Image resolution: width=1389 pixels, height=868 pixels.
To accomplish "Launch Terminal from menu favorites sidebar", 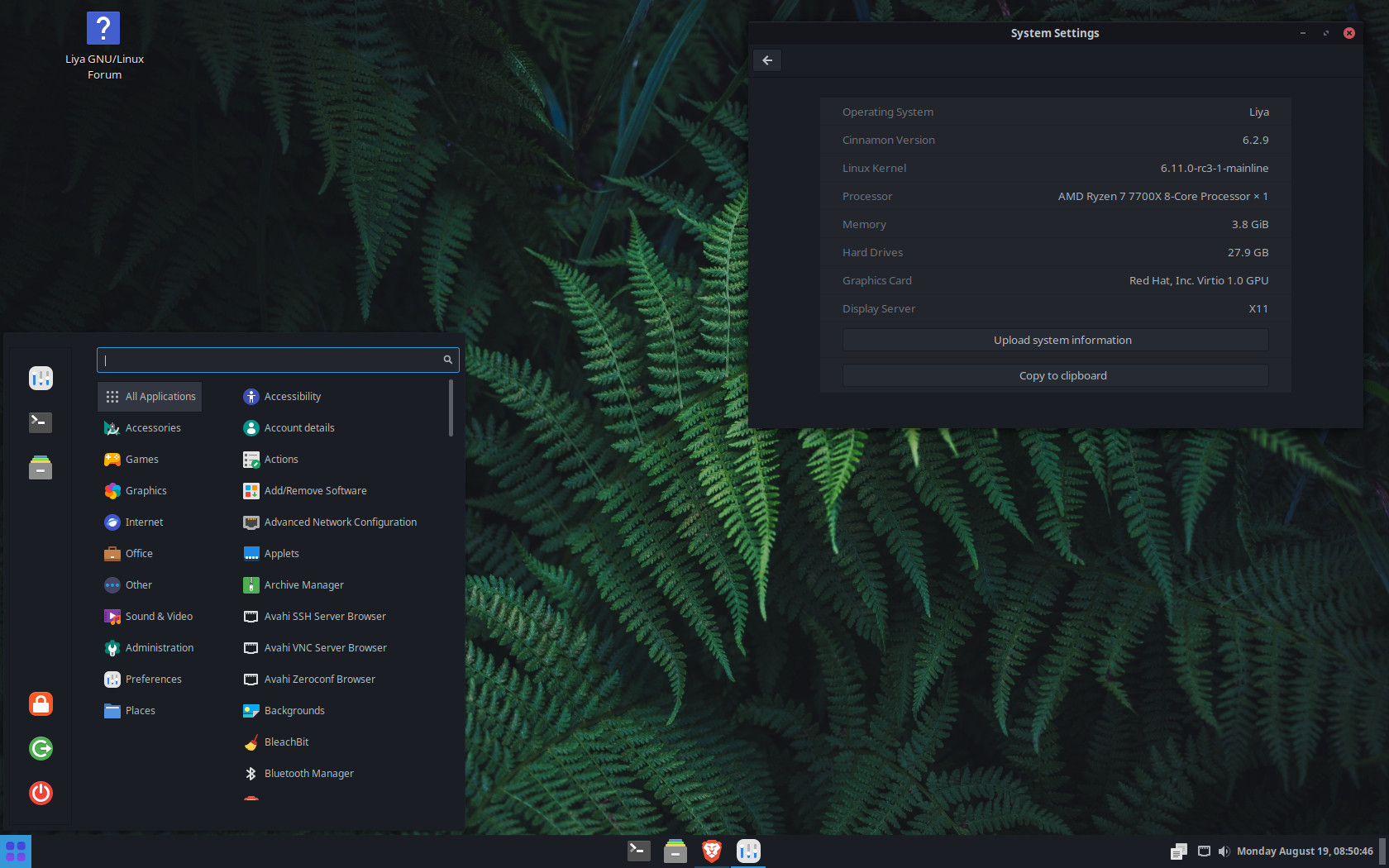I will (x=41, y=422).
